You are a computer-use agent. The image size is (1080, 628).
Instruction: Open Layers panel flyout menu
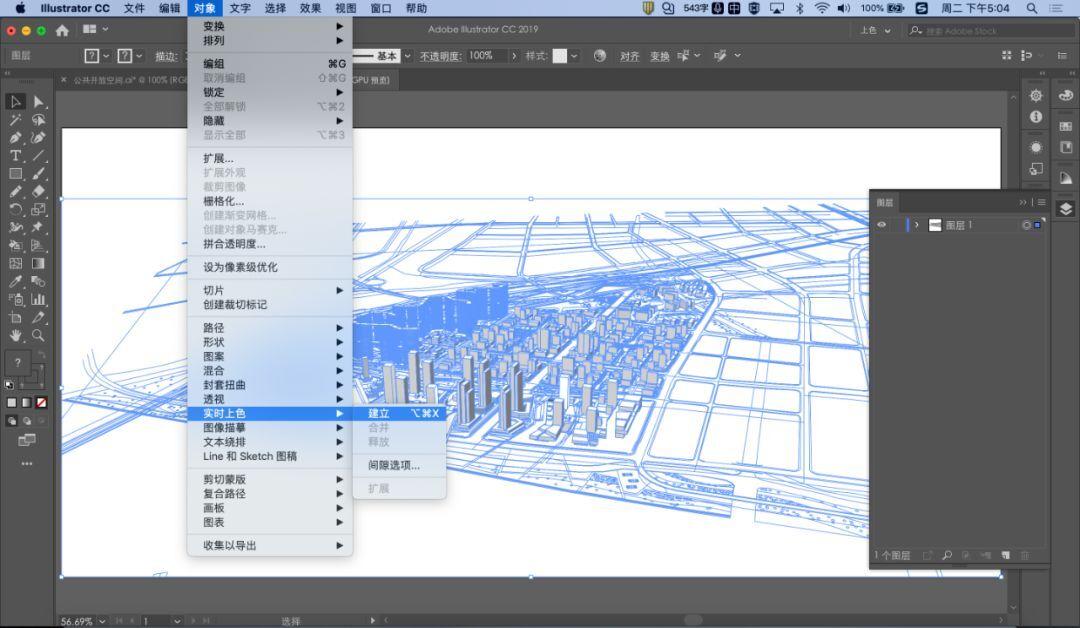click(x=1041, y=202)
